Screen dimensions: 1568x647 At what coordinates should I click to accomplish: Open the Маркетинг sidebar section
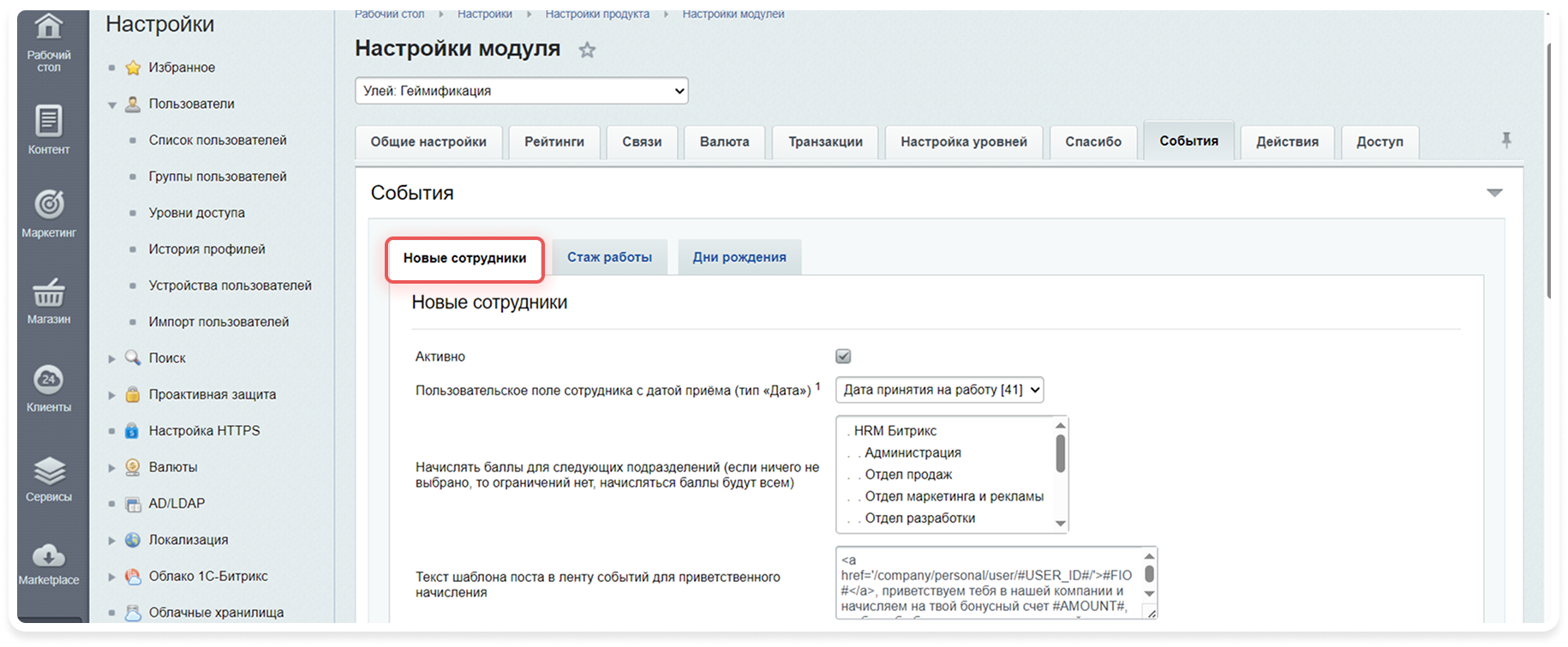[49, 213]
